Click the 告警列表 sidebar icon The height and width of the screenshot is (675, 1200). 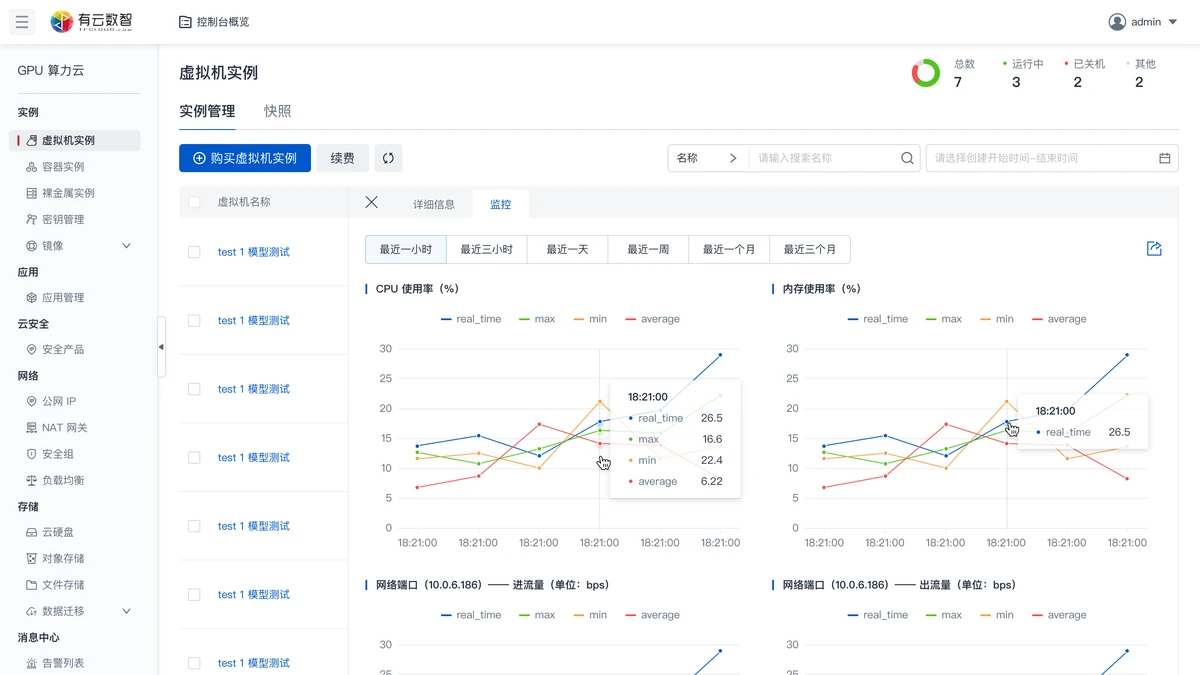[32, 663]
